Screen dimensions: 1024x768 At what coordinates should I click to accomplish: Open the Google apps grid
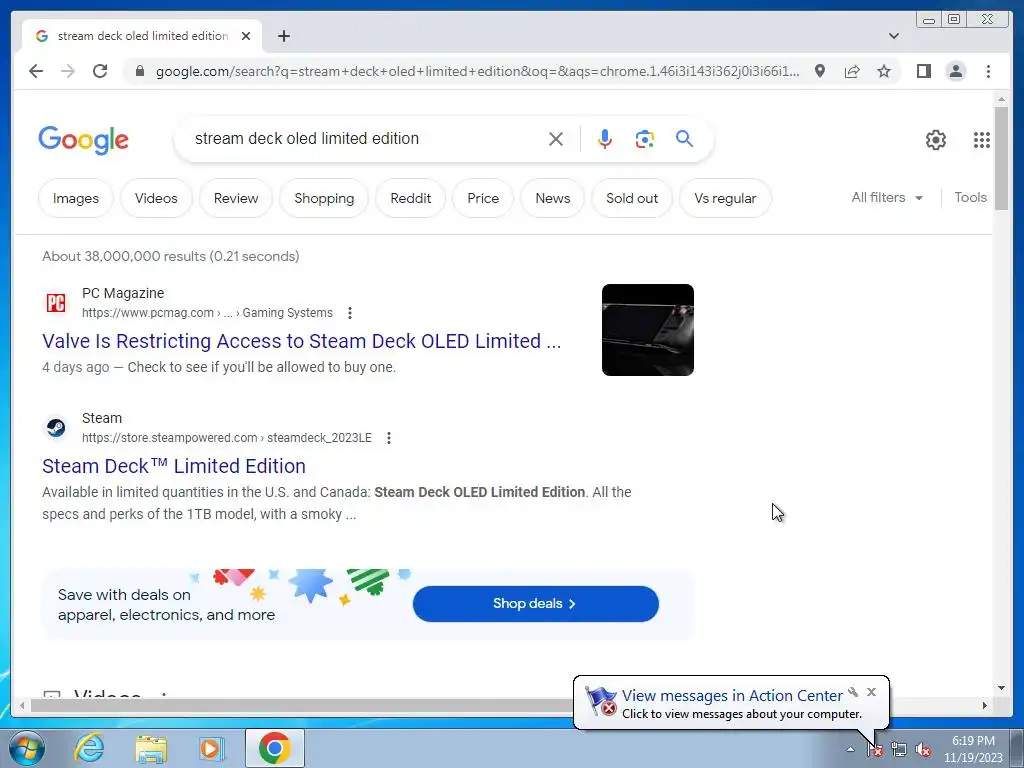click(982, 140)
